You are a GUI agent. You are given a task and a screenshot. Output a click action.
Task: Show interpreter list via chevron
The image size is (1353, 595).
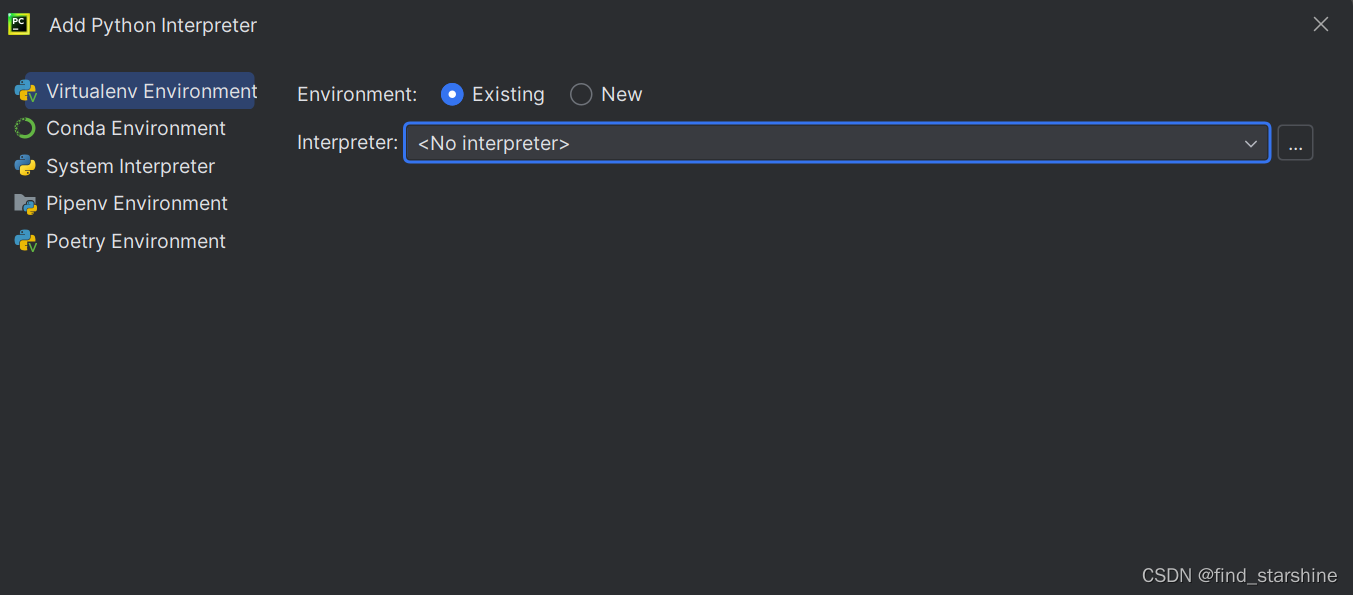click(1251, 143)
